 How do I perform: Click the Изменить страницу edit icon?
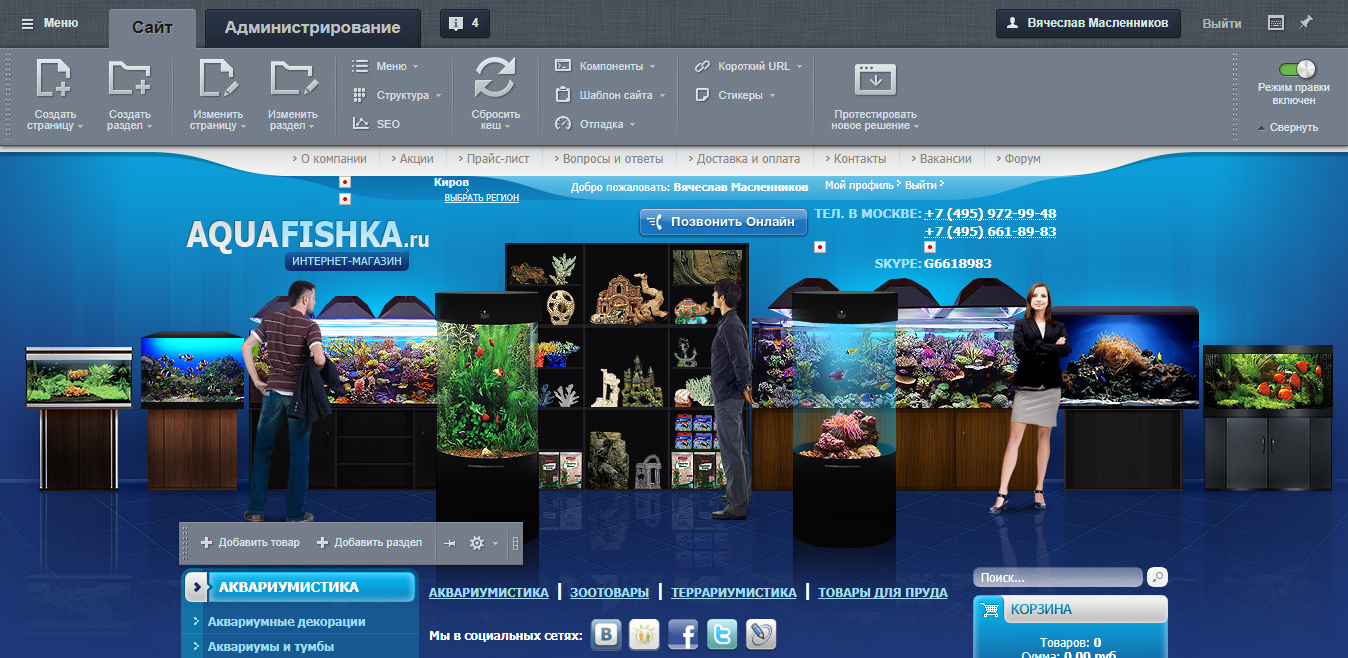click(218, 78)
